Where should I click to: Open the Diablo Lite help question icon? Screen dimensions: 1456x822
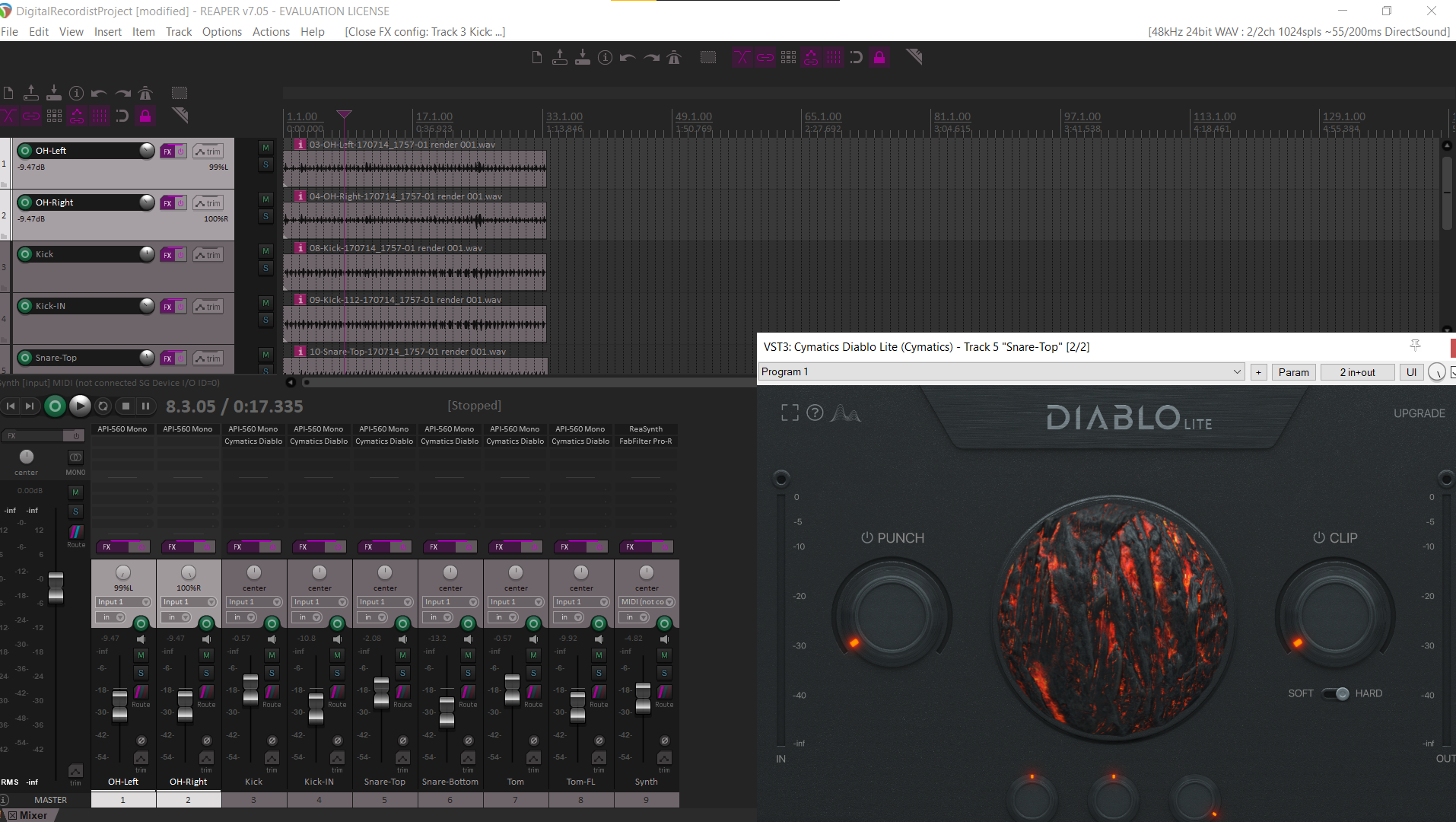click(815, 413)
